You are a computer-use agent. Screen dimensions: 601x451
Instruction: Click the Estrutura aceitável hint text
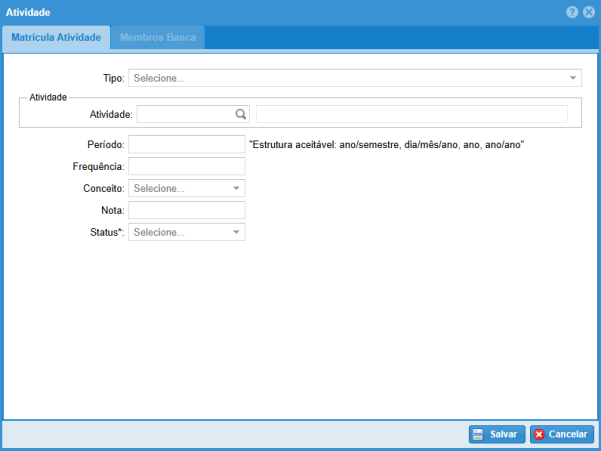(x=386, y=144)
